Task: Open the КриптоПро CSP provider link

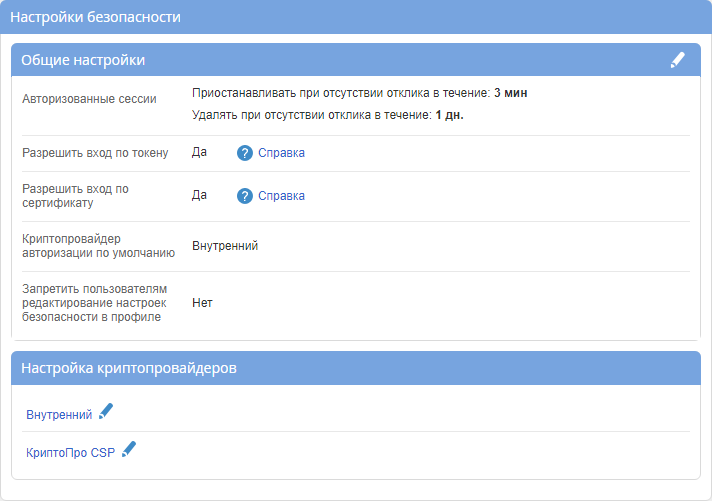Action: pos(70,452)
